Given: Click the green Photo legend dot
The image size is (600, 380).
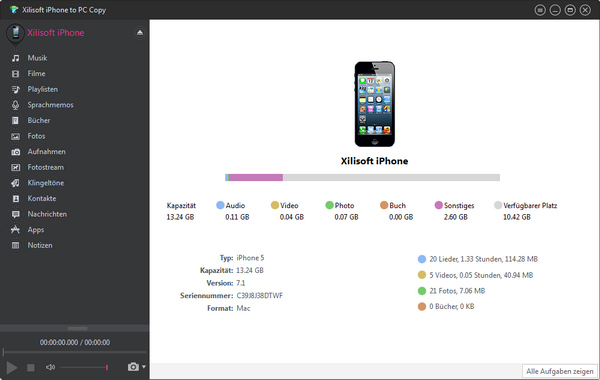Looking at the screenshot, I should (329, 205).
